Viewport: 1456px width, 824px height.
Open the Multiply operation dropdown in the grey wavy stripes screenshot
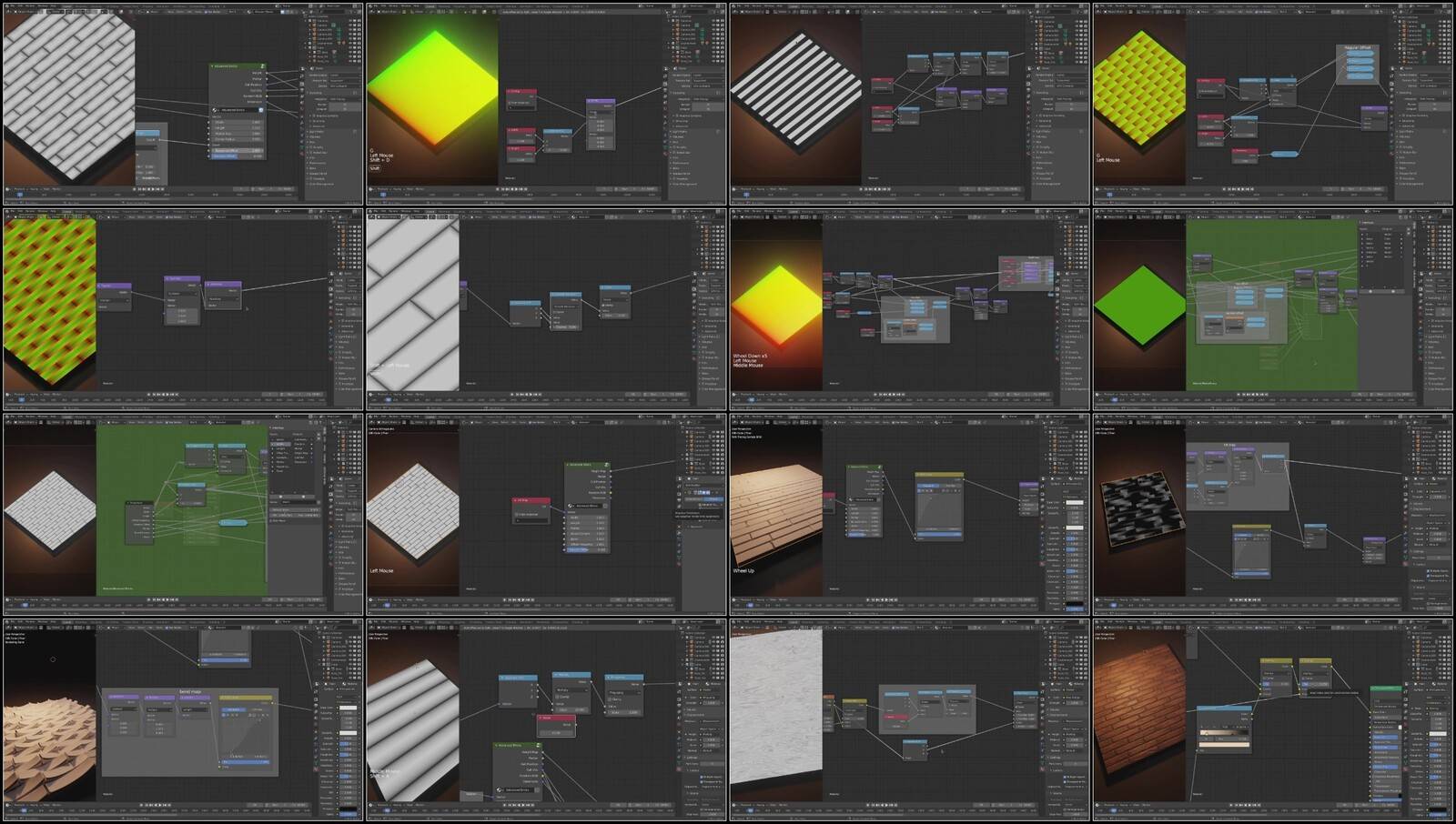pos(571,690)
